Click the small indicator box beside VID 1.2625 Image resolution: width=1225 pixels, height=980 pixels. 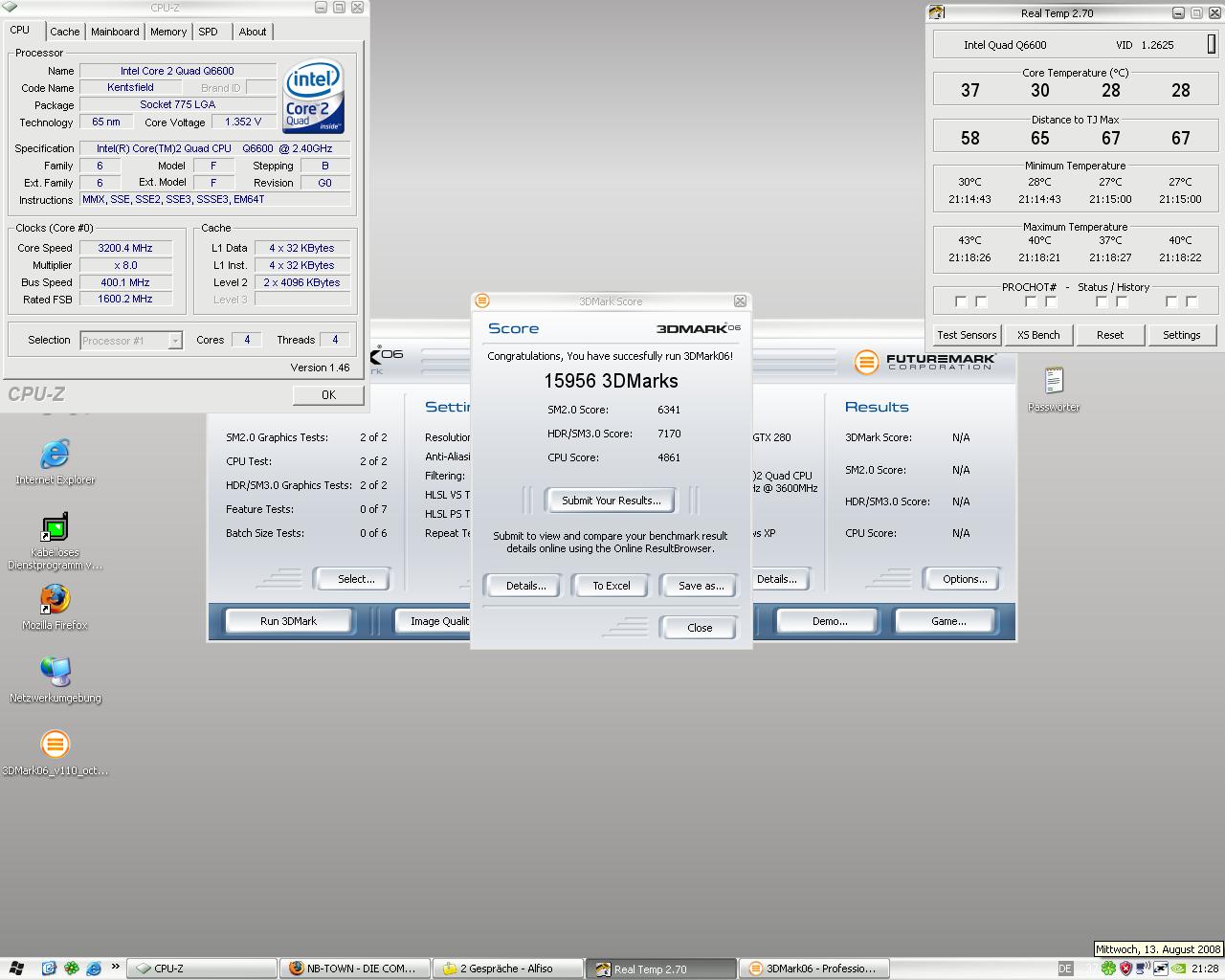[1211, 44]
